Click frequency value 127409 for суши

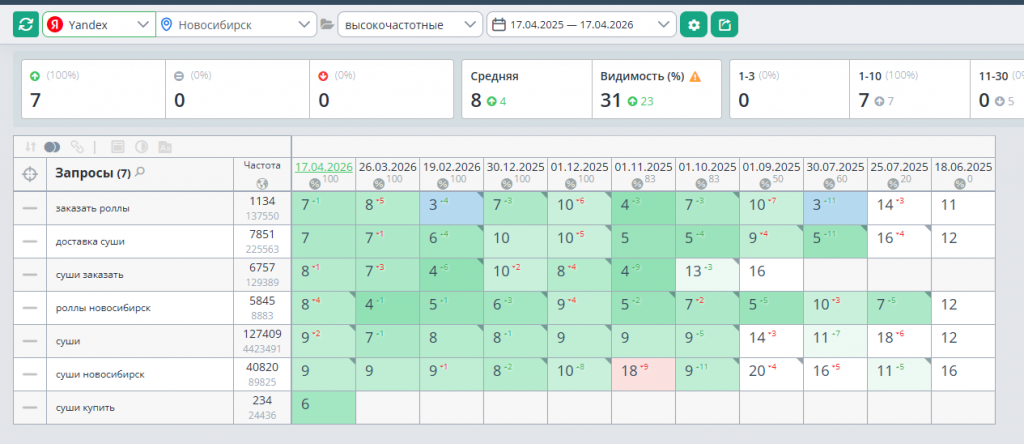tap(262, 334)
